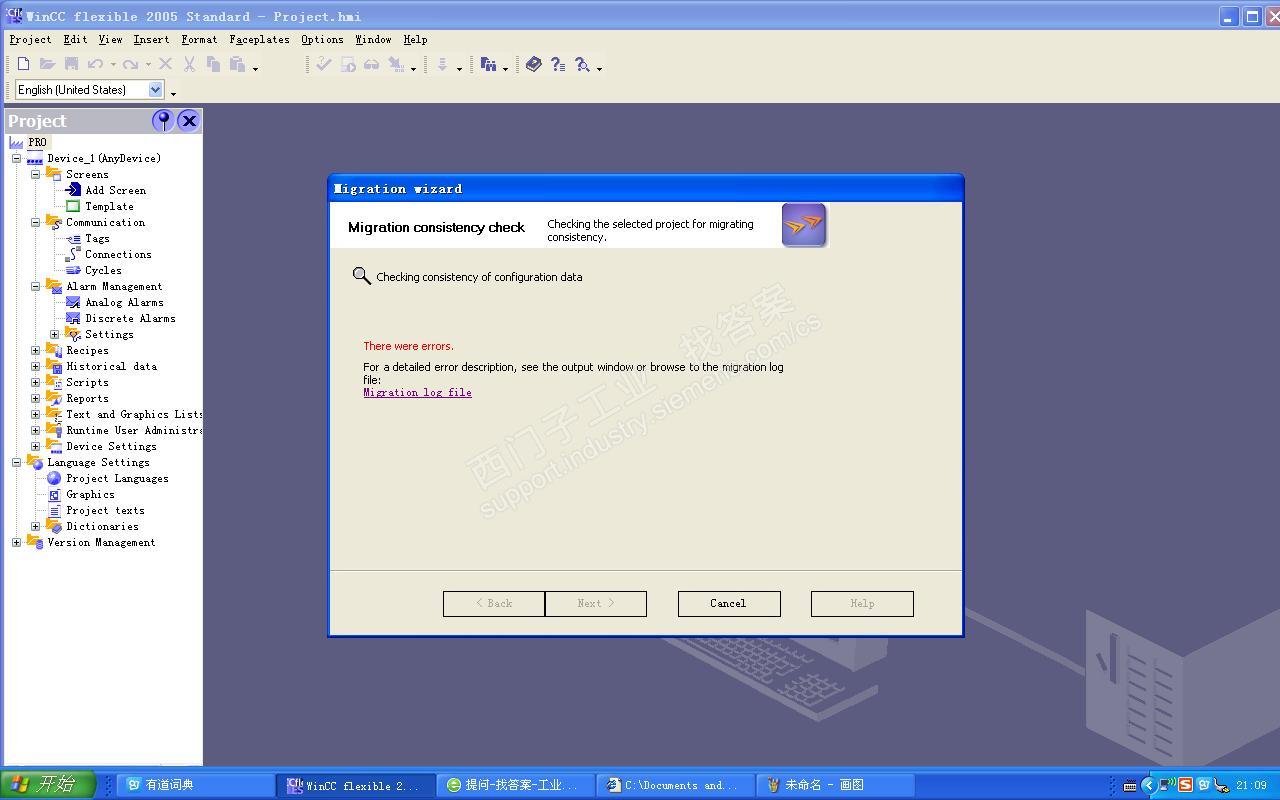Click the Redo arrow icon
The height and width of the screenshot is (800, 1280).
click(130, 64)
